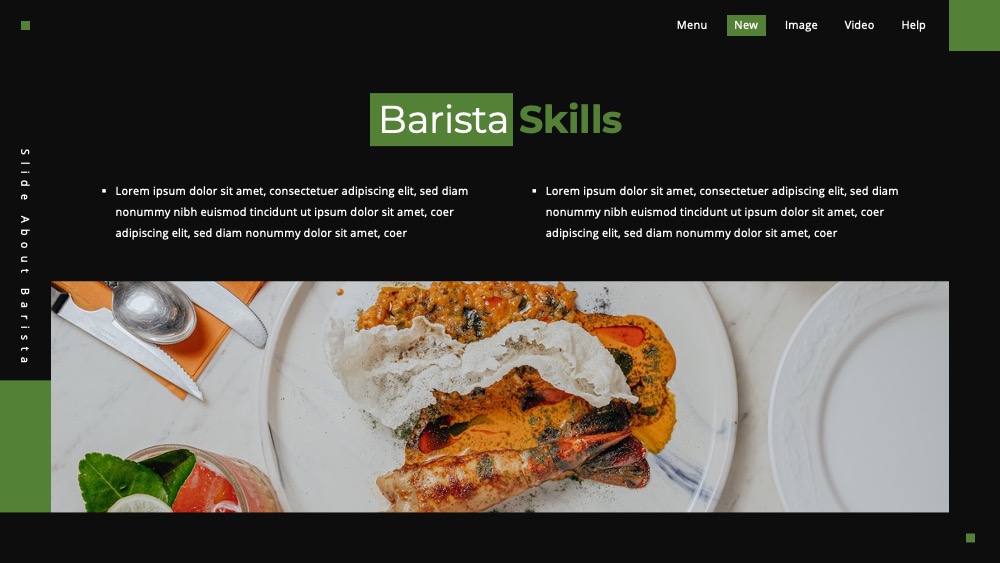Click the left Lorem ipsum paragraph
Screen dimensions: 1000x563
[291, 212]
